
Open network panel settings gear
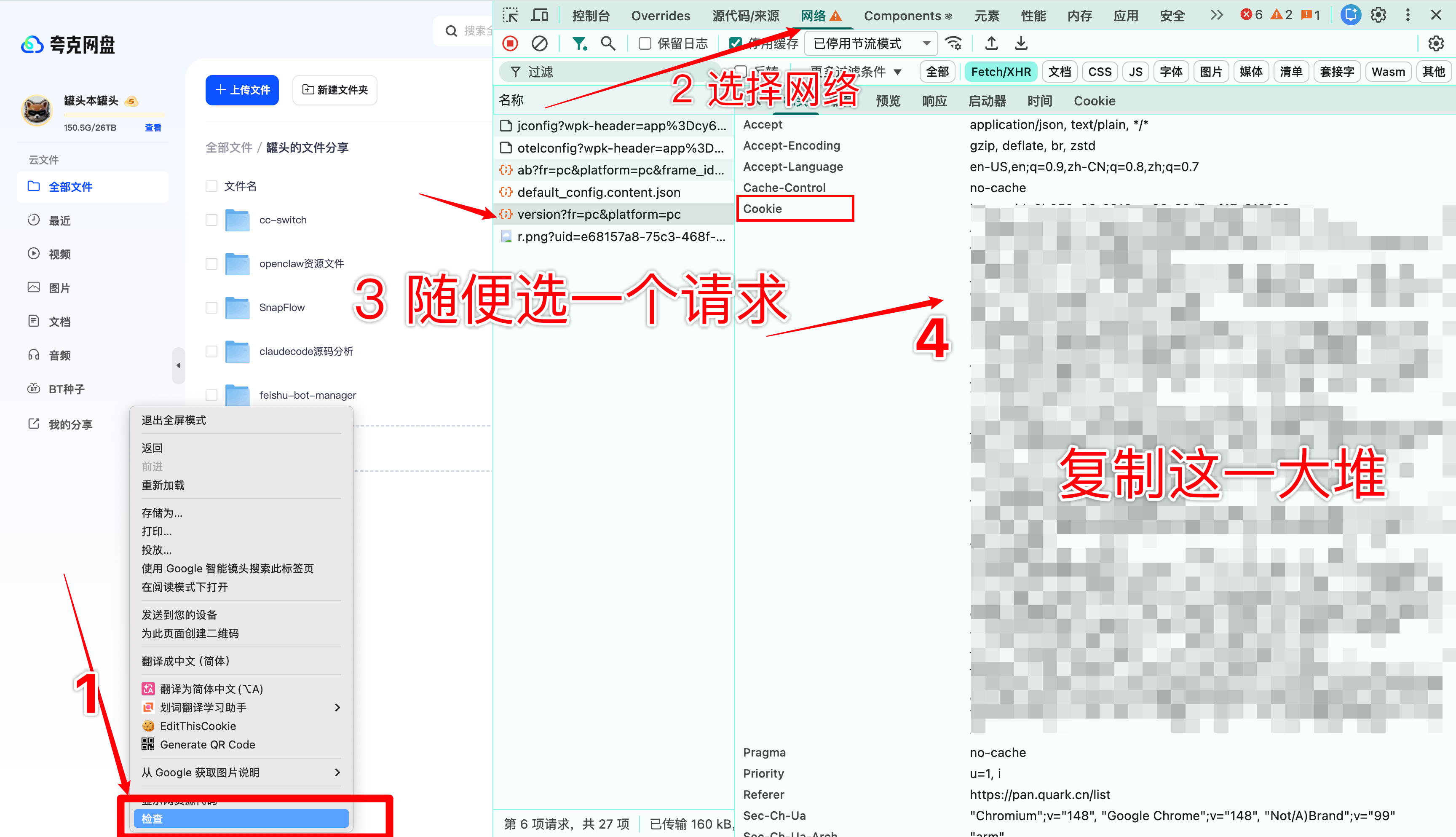point(1436,43)
